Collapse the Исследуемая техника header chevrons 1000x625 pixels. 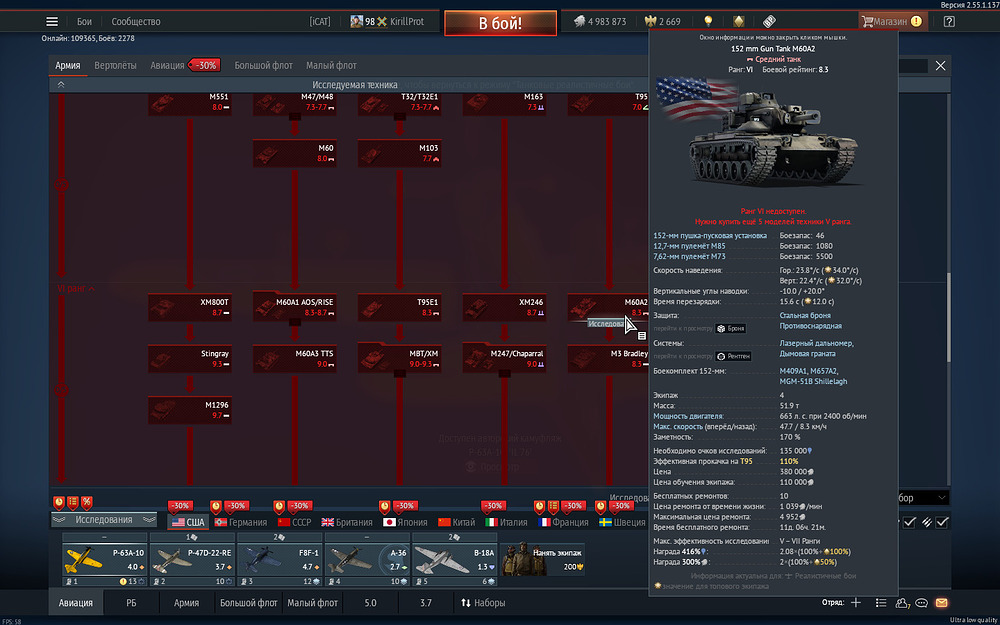[x=61, y=85]
